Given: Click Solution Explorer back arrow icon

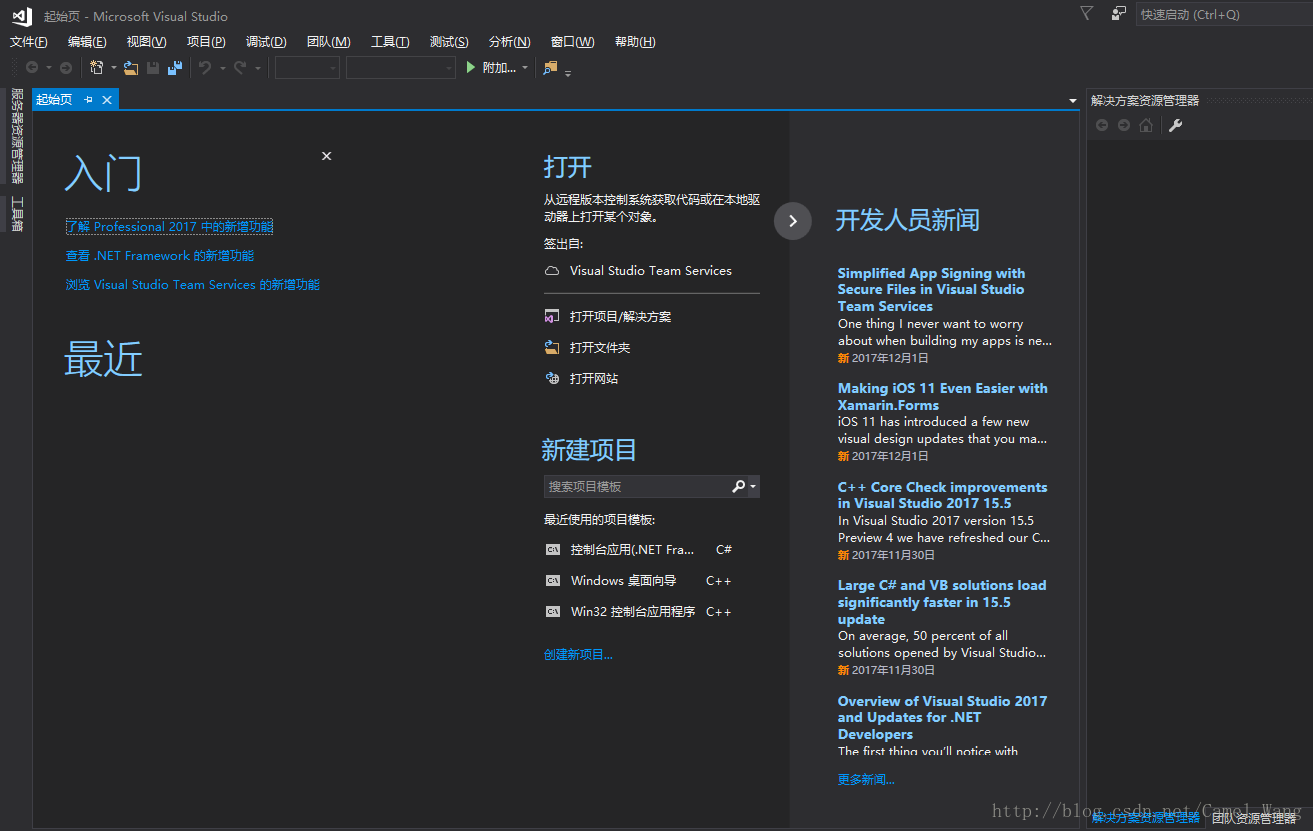Looking at the screenshot, I should pyautogui.click(x=1102, y=125).
